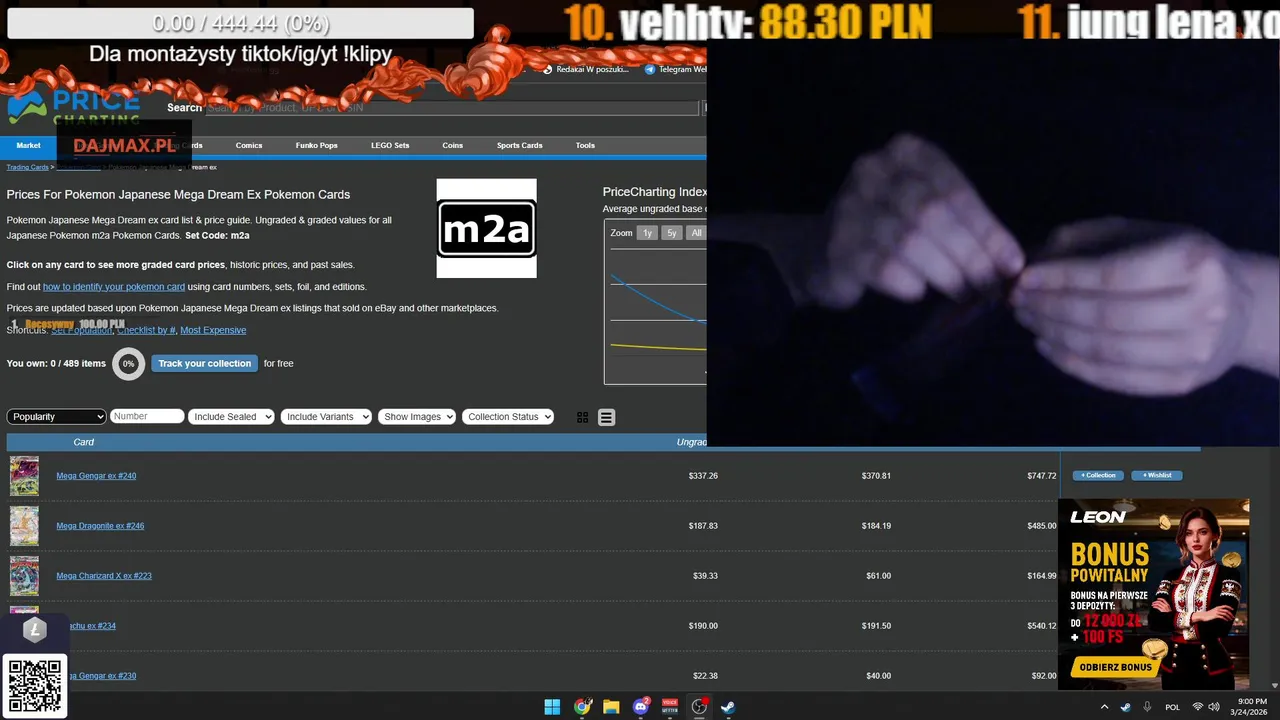Select $164.99 Mega Charizard price
Image resolution: width=1280 pixels, height=720 pixels.
click(1041, 576)
